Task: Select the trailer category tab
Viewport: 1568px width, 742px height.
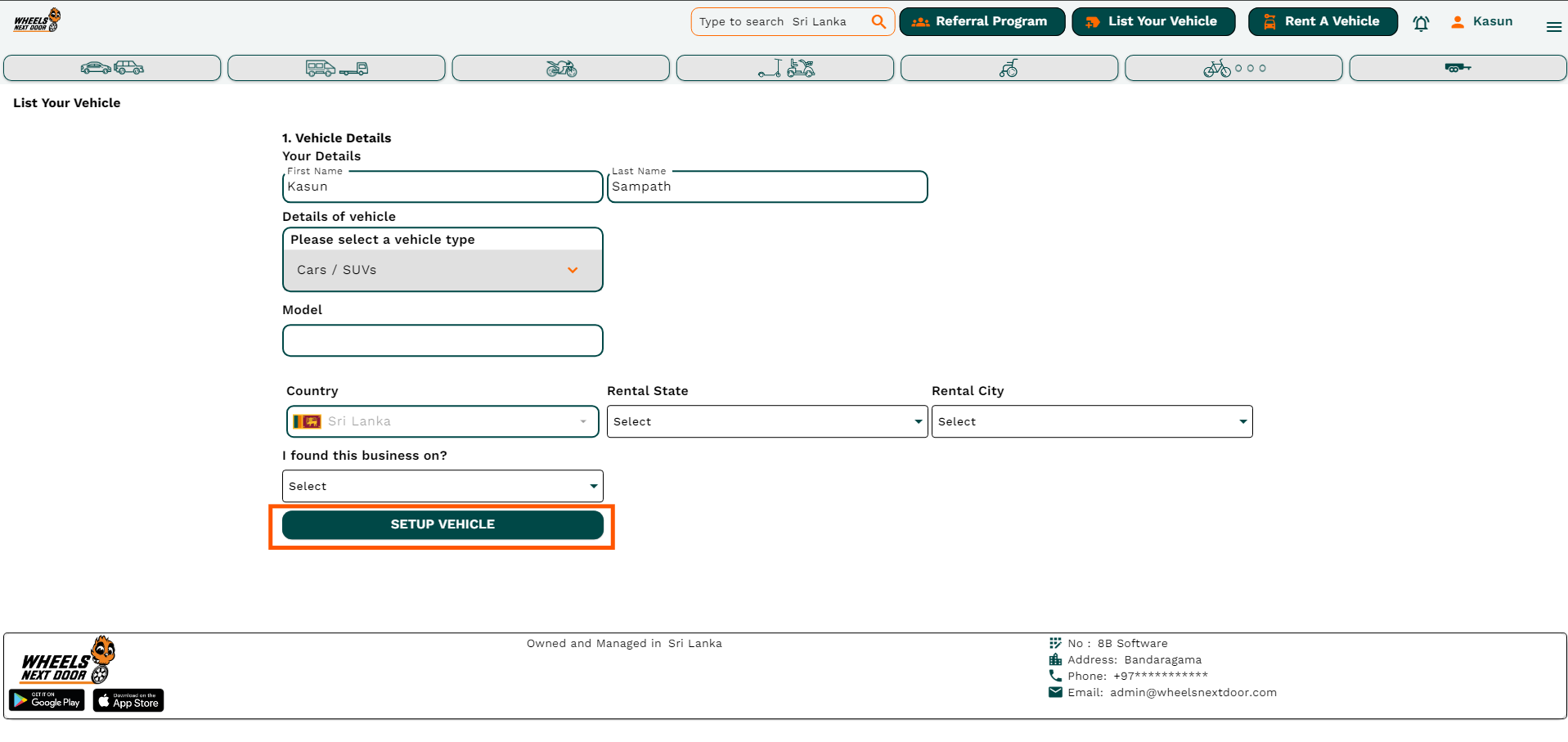Action: click(1458, 68)
